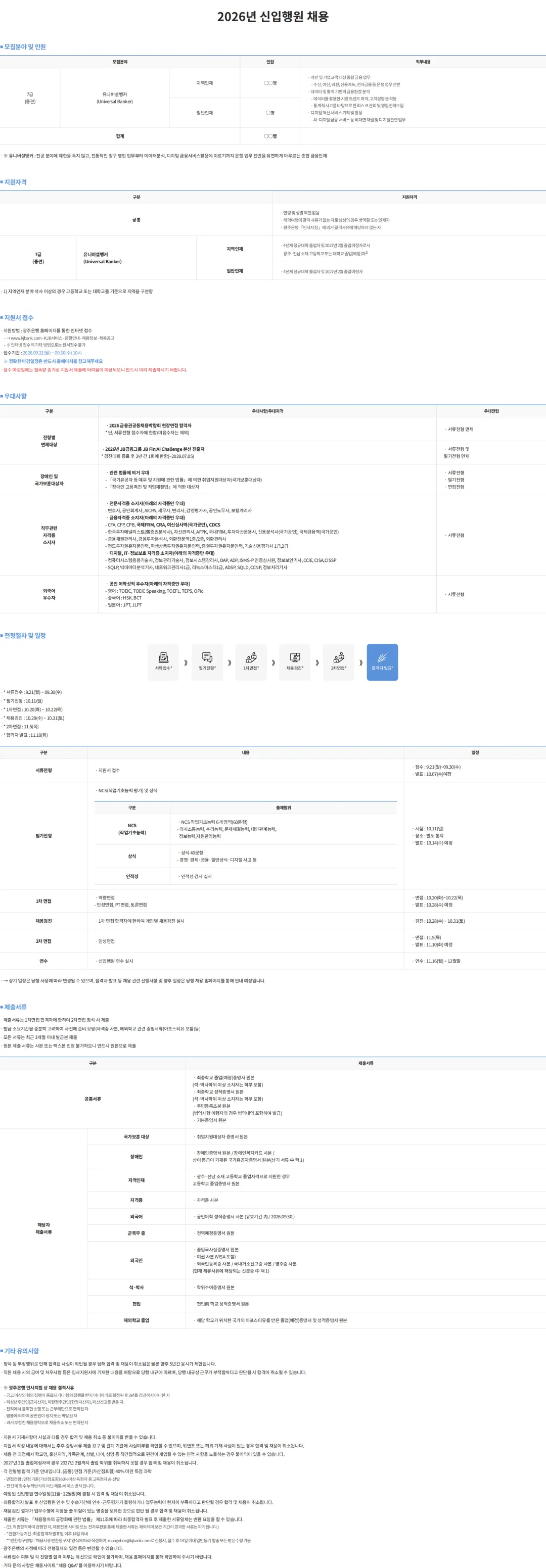
Task: Click the NCS (직업기초능력) cell
Action: point(132,829)
